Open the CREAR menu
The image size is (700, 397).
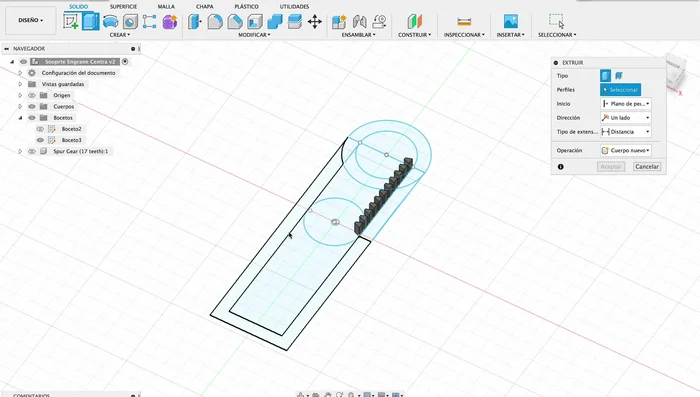point(120,35)
